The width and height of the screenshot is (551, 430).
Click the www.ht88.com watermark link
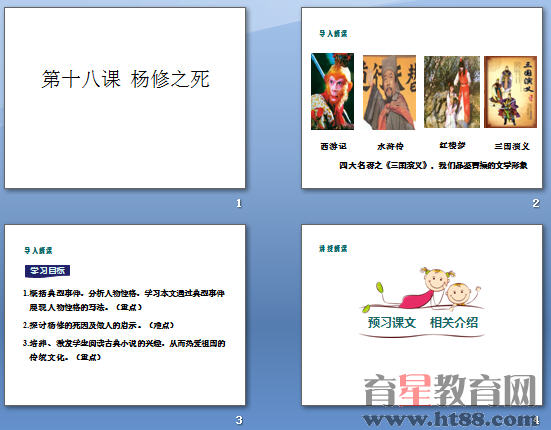click(x=450, y=419)
